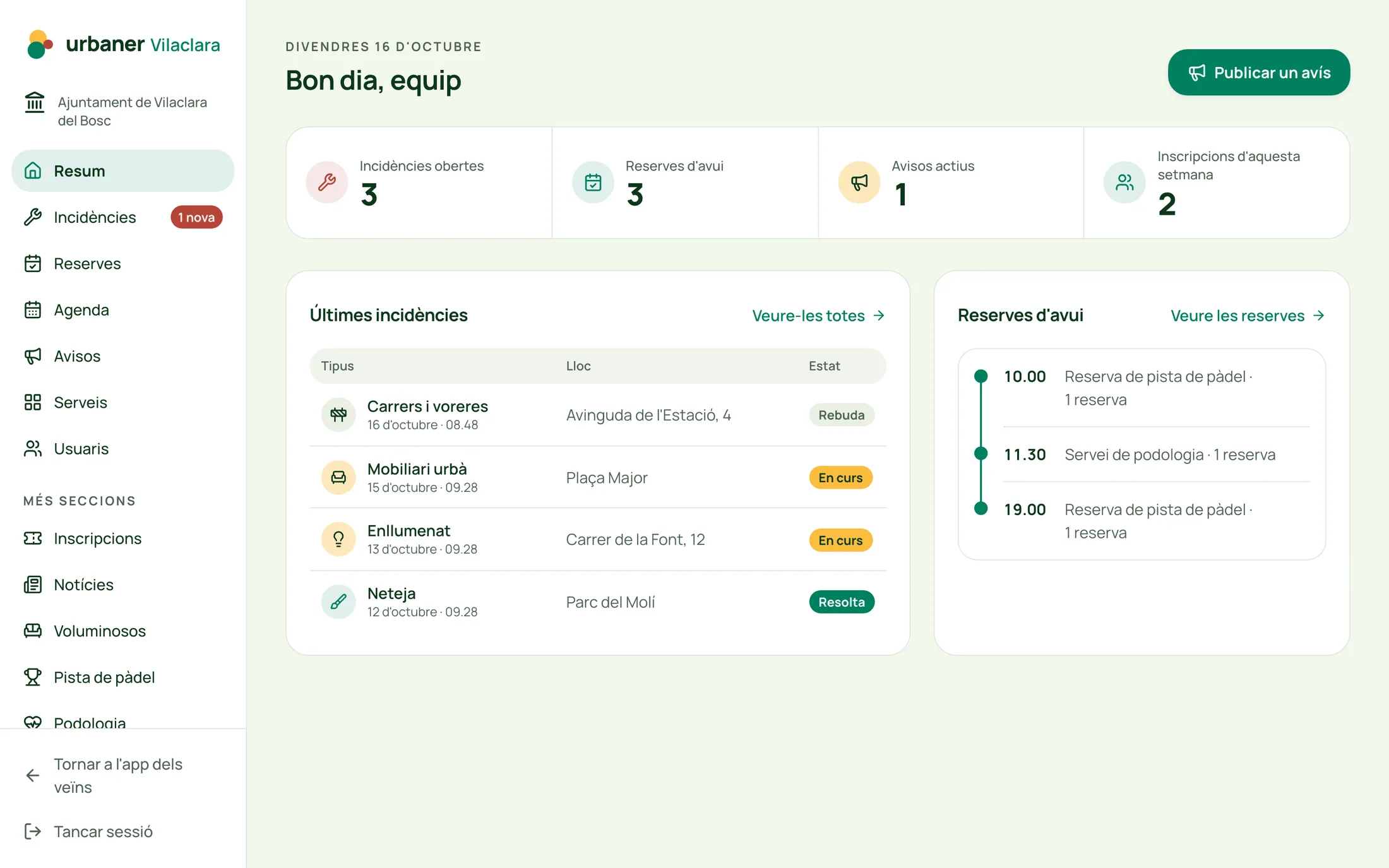Click the 11.30 timeline dot
This screenshot has height=868, width=1389.
coord(981,453)
